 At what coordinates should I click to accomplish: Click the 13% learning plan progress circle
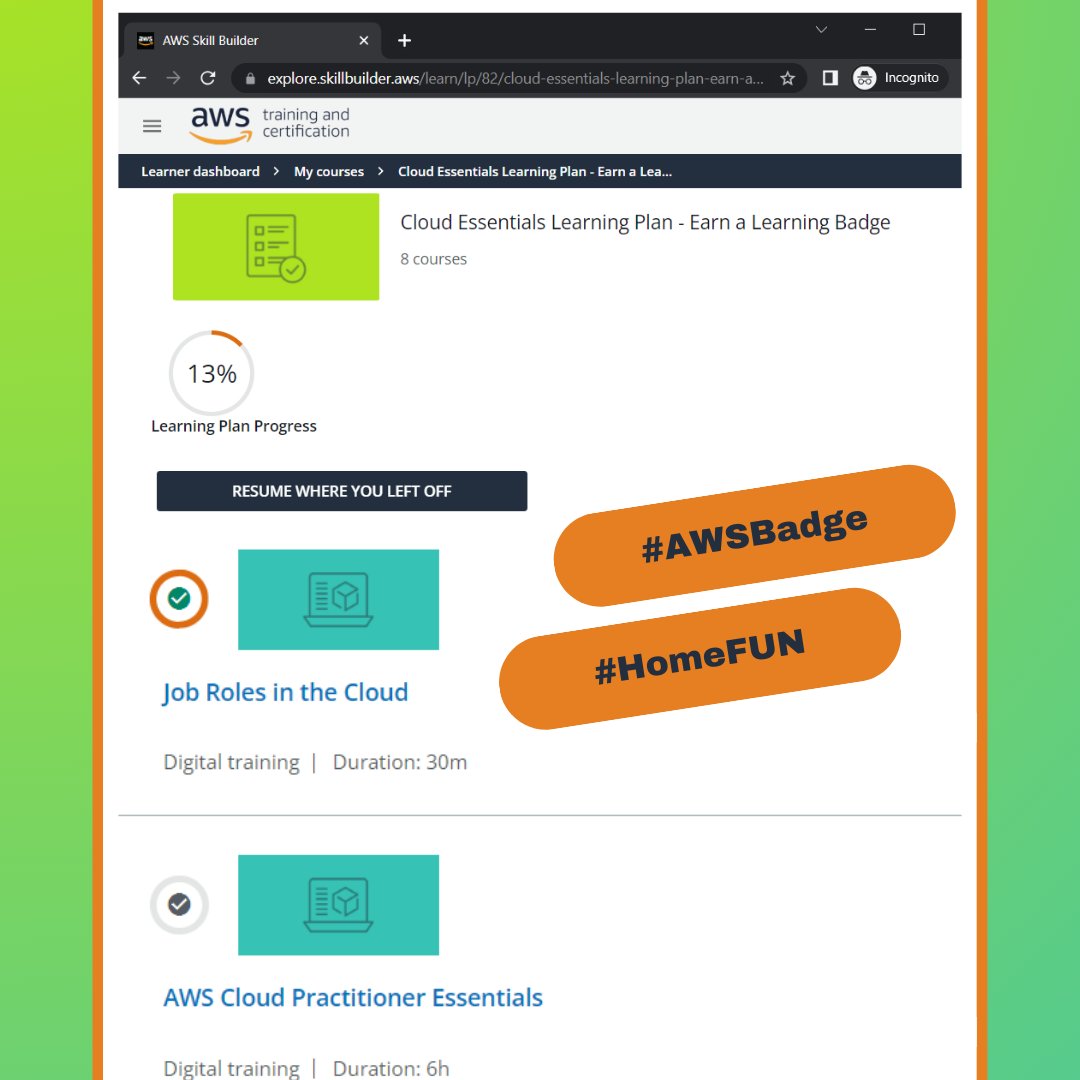(211, 373)
